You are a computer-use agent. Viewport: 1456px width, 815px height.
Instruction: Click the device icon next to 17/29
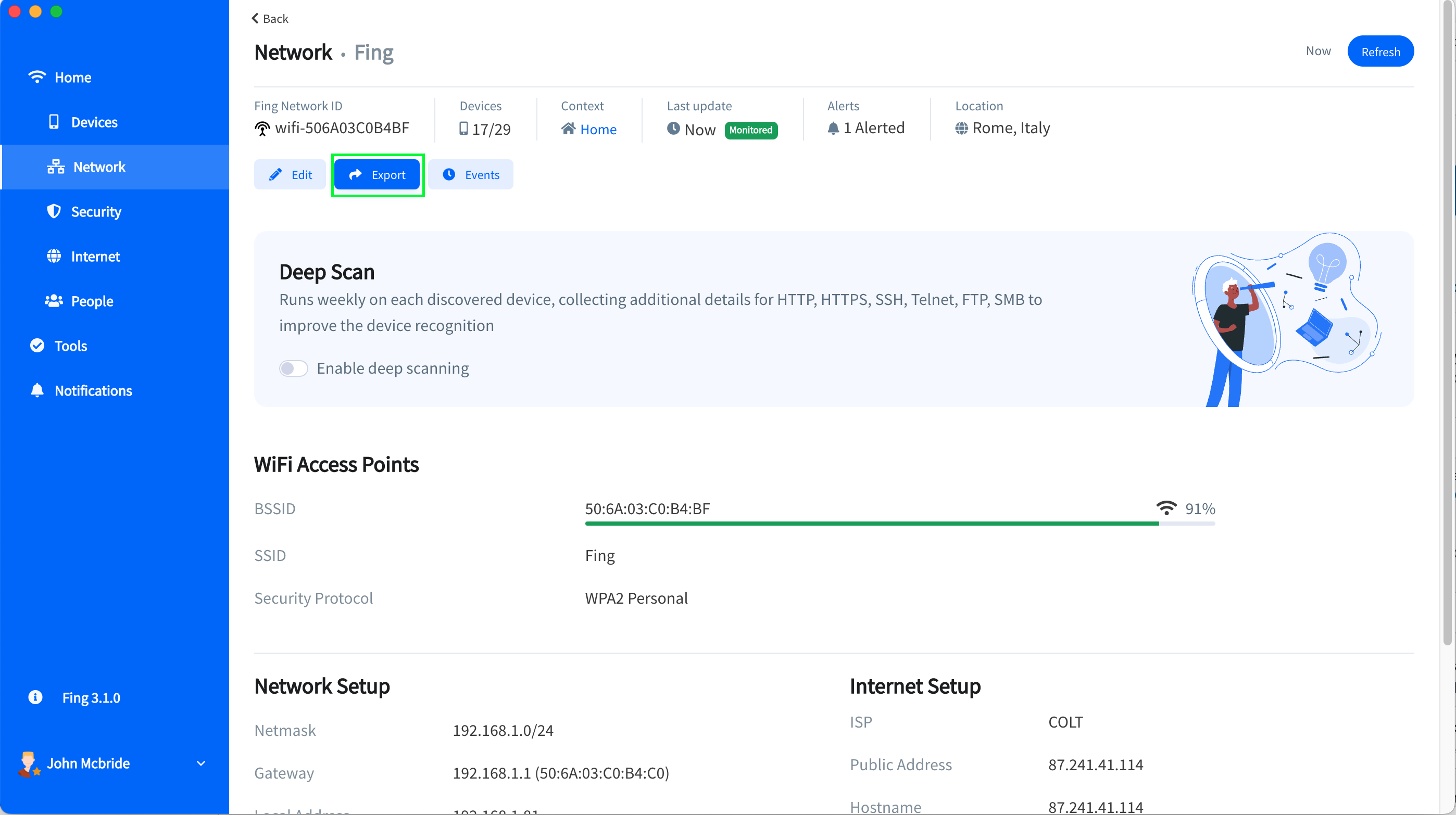tap(463, 129)
